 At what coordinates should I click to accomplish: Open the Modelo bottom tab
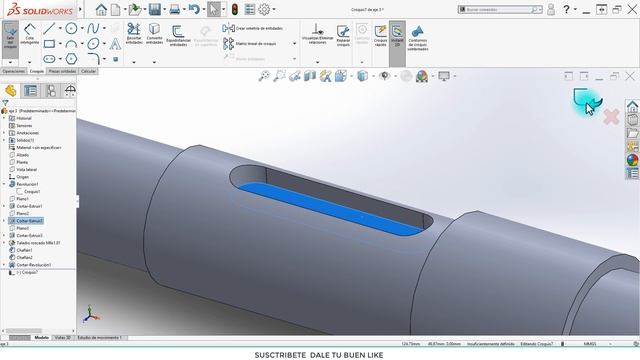(x=41, y=338)
